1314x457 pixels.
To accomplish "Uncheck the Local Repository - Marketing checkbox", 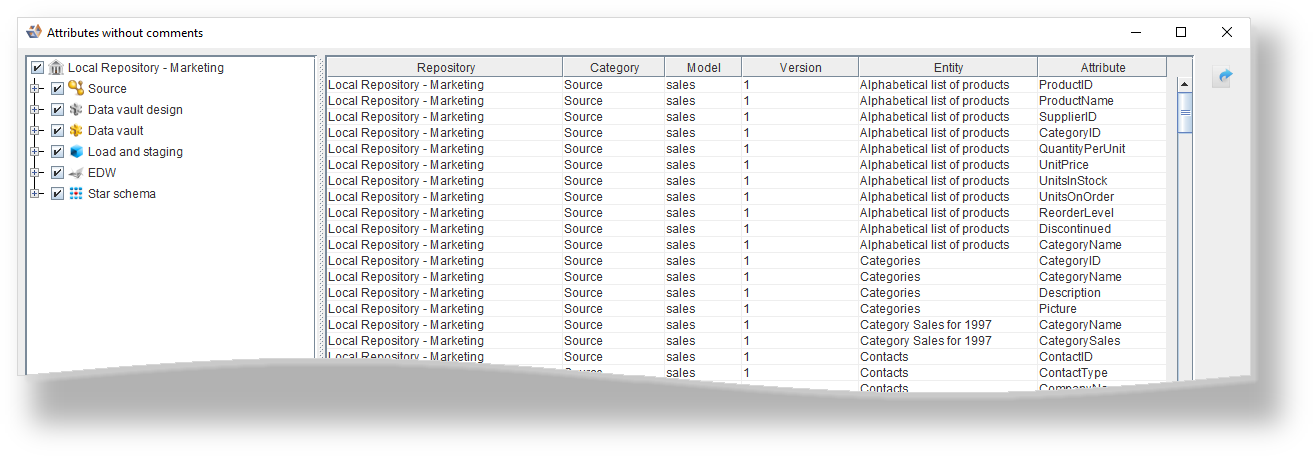I will point(38,68).
